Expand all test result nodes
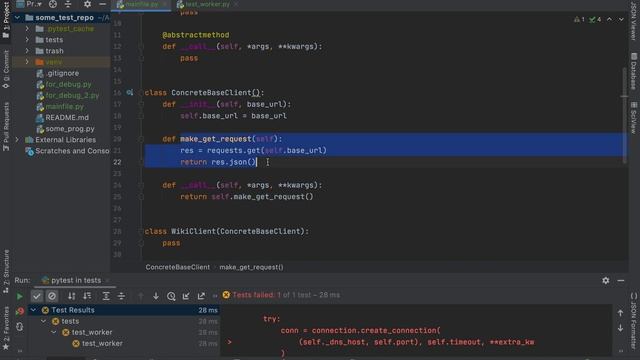640x360 pixels. click(106, 296)
